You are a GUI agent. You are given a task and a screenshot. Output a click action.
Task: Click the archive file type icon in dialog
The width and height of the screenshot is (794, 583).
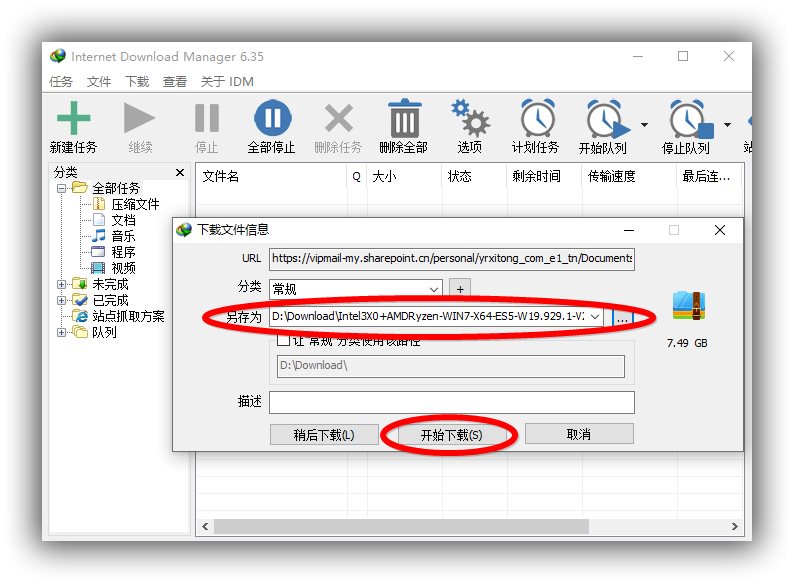point(689,305)
